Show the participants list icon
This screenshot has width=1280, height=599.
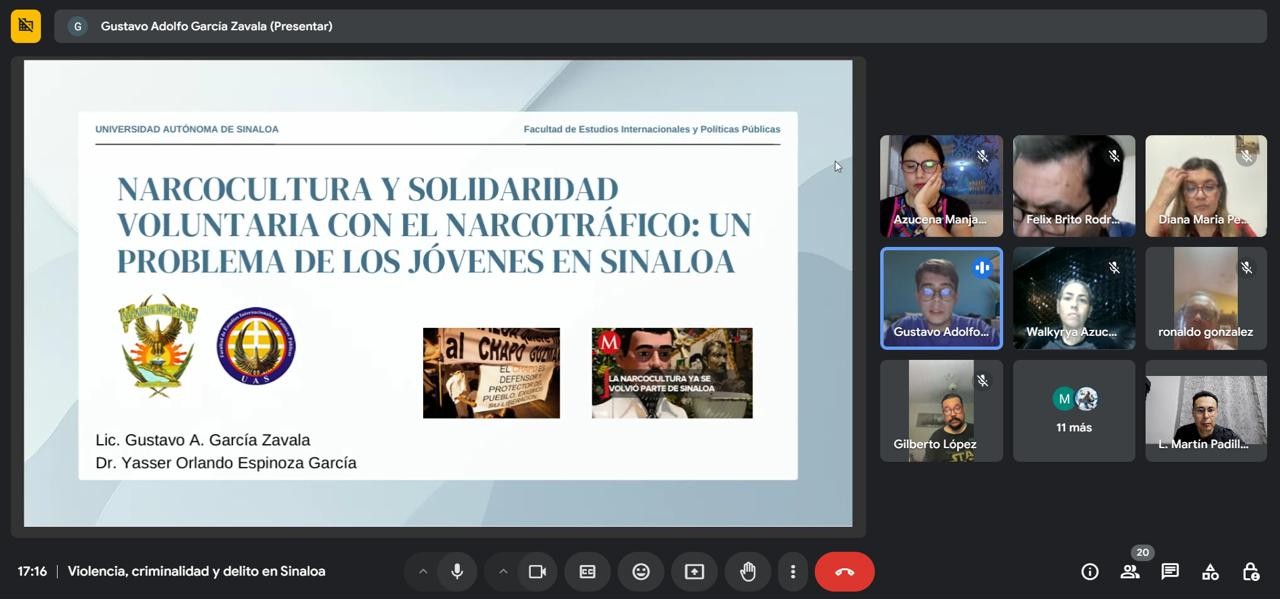click(x=1130, y=572)
